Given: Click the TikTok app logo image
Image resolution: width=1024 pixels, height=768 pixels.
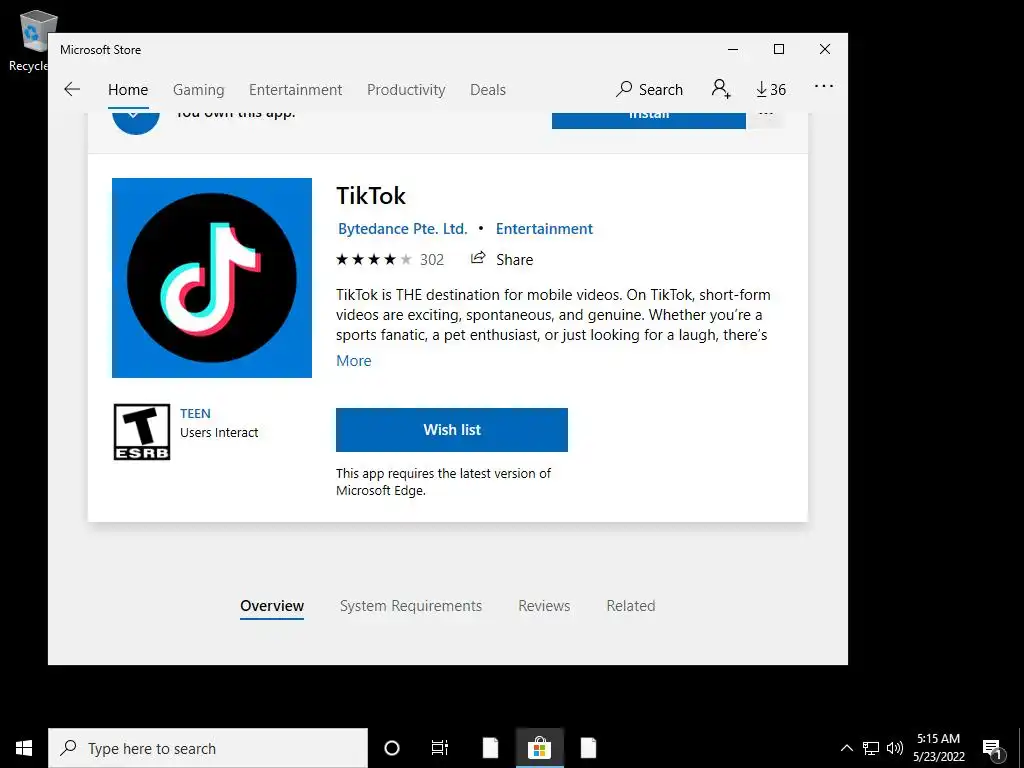Looking at the screenshot, I should 212,278.
